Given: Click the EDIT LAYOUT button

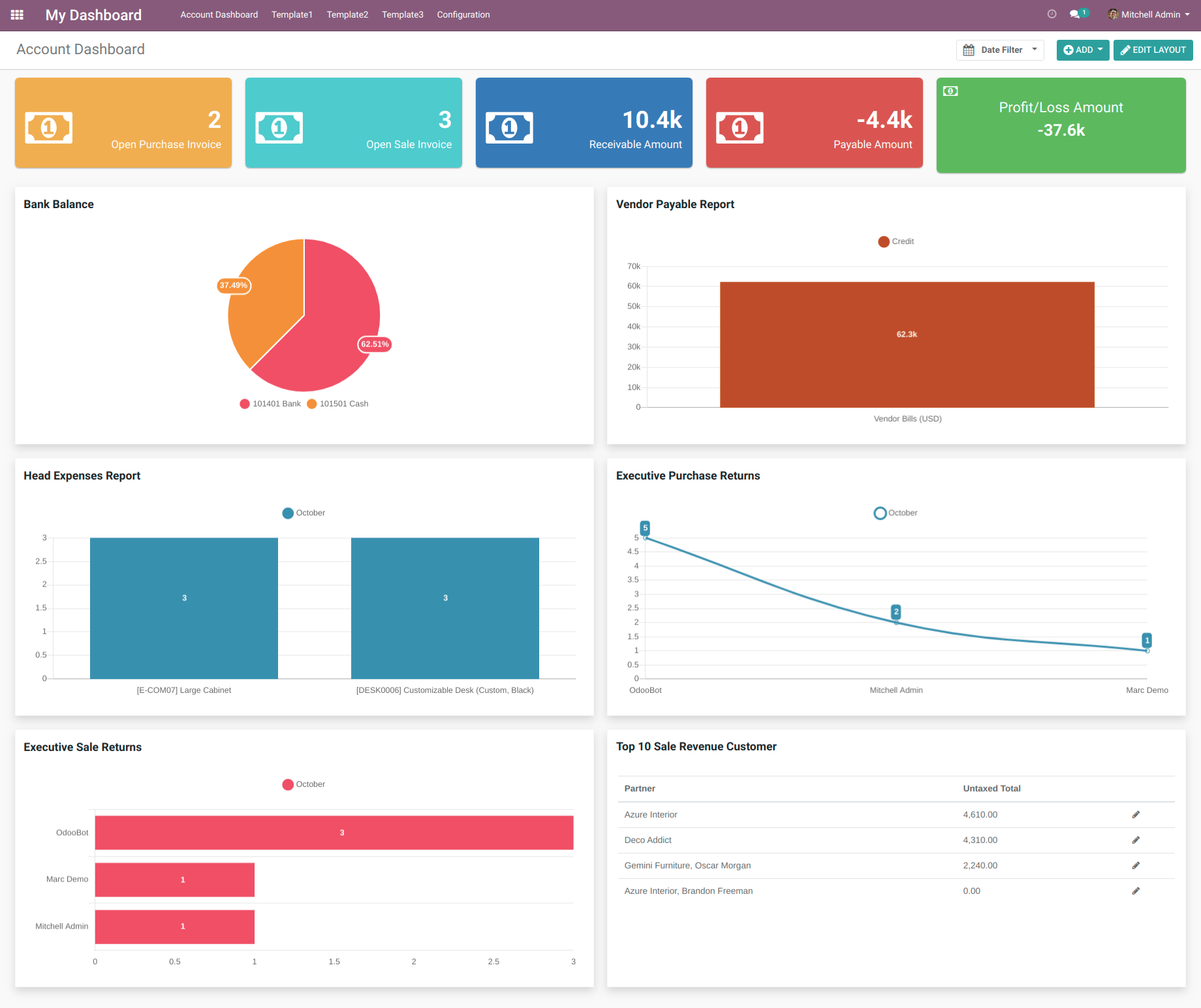Looking at the screenshot, I should coord(1153,50).
